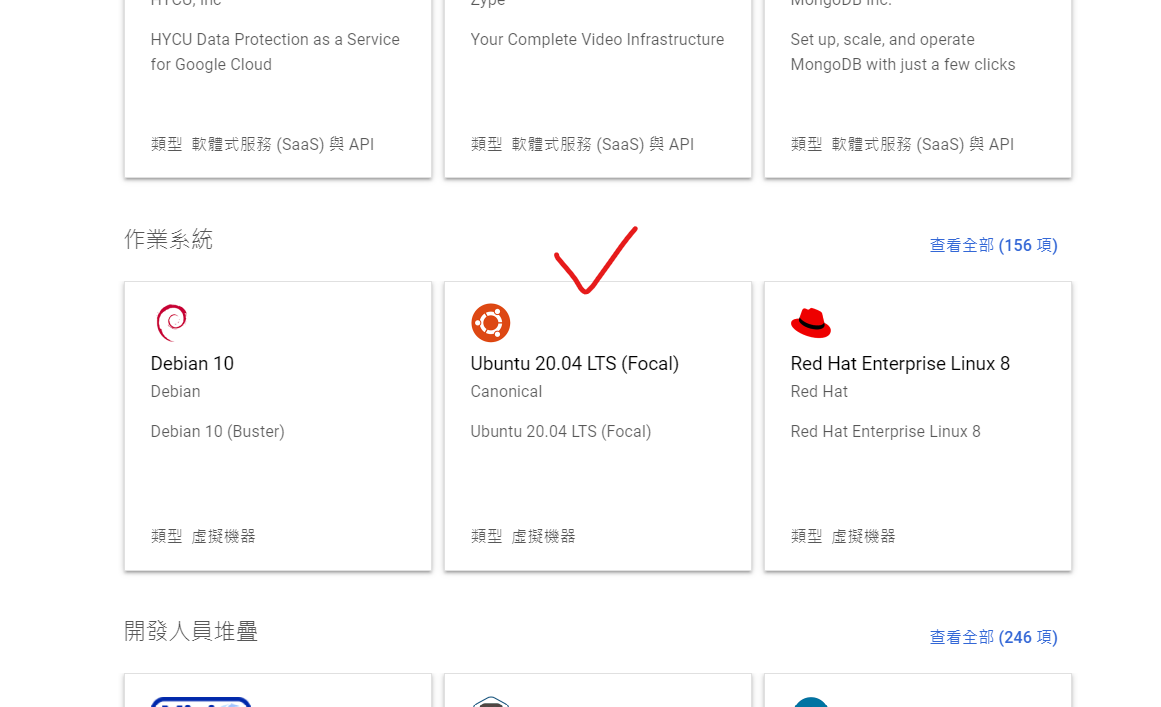Click the gray Ubuntu 20.04 LTS (Focal) description
Viewport: 1161px width, 707px height.
click(561, 432)
